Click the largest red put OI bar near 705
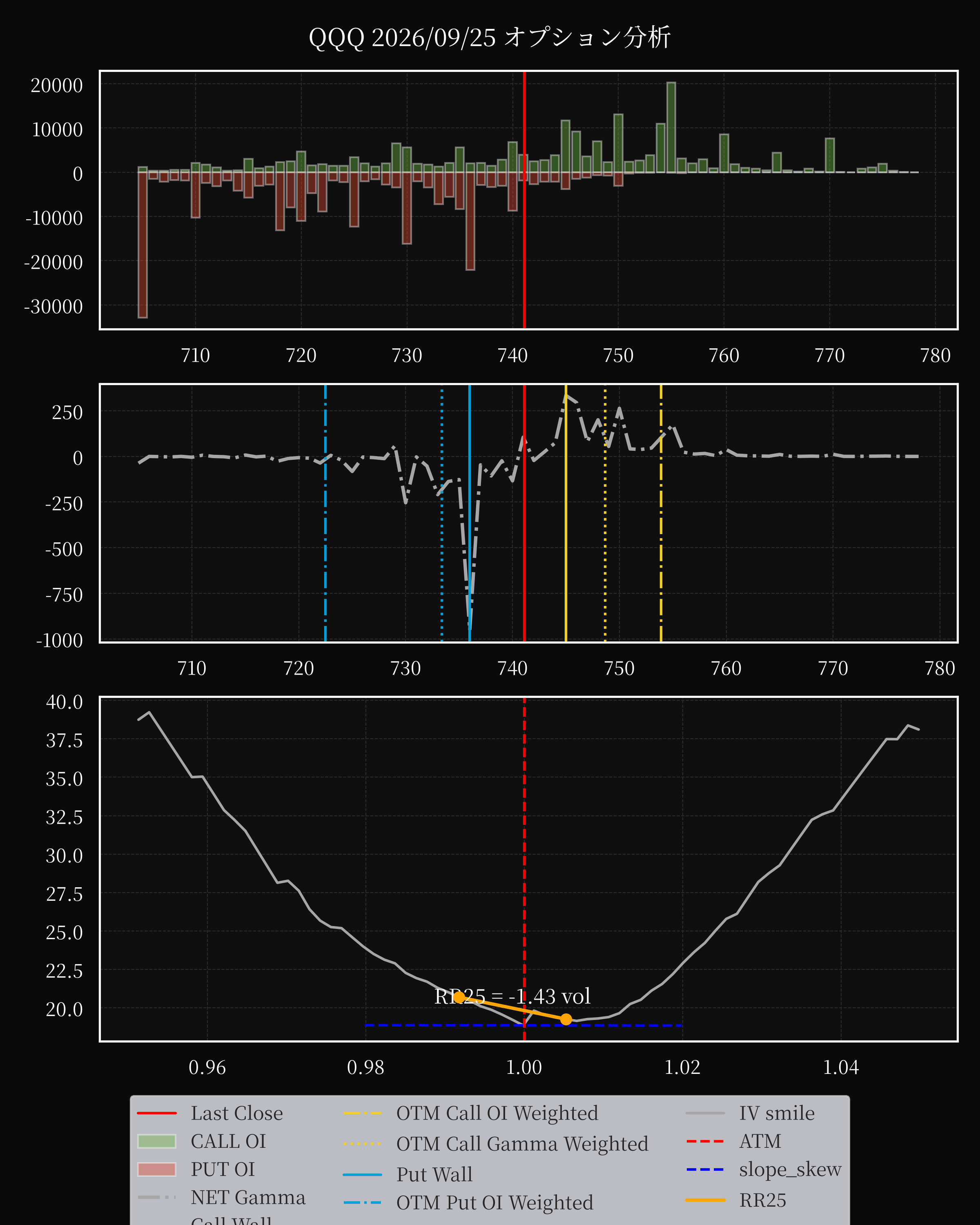 pos(143,245)
